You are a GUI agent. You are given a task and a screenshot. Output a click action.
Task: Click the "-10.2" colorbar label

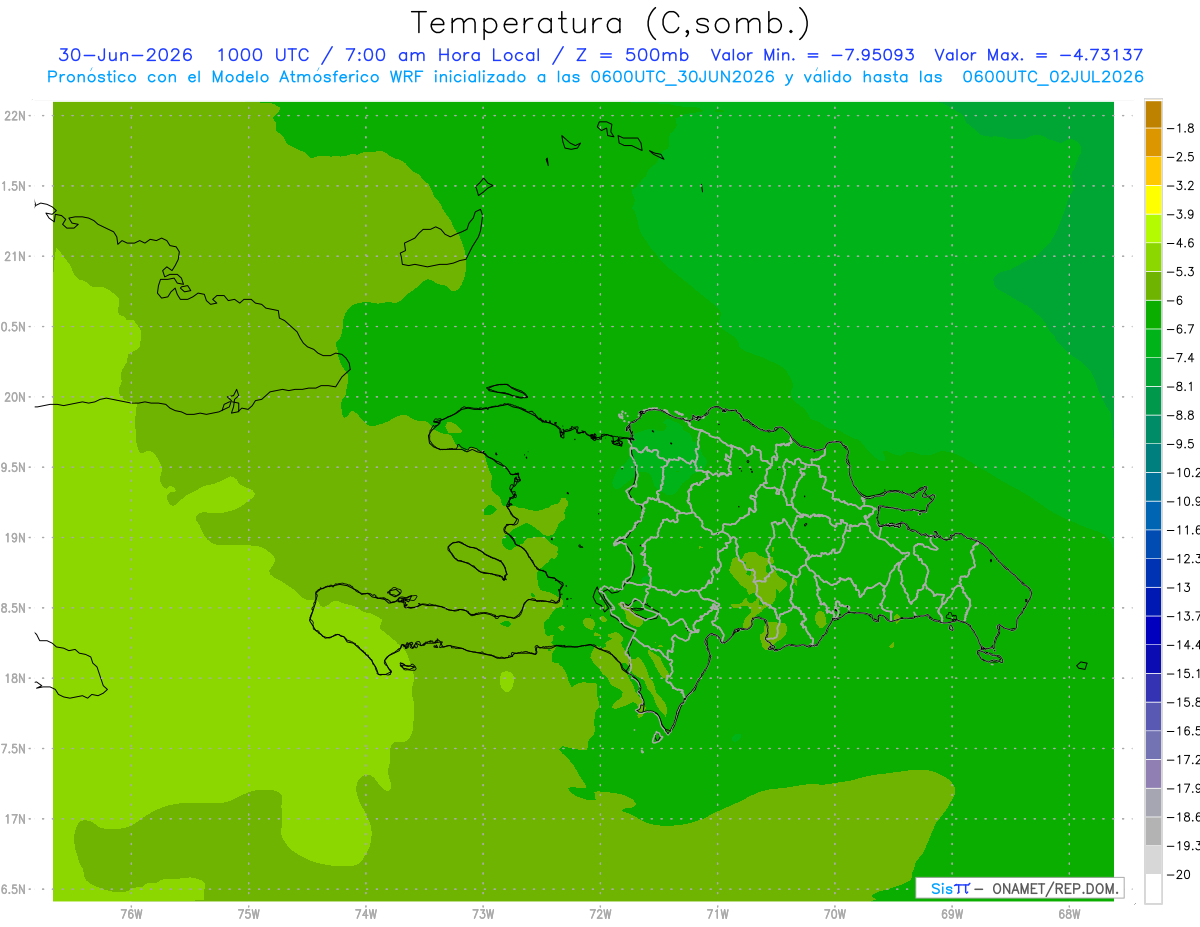[x=1183, y=472]
